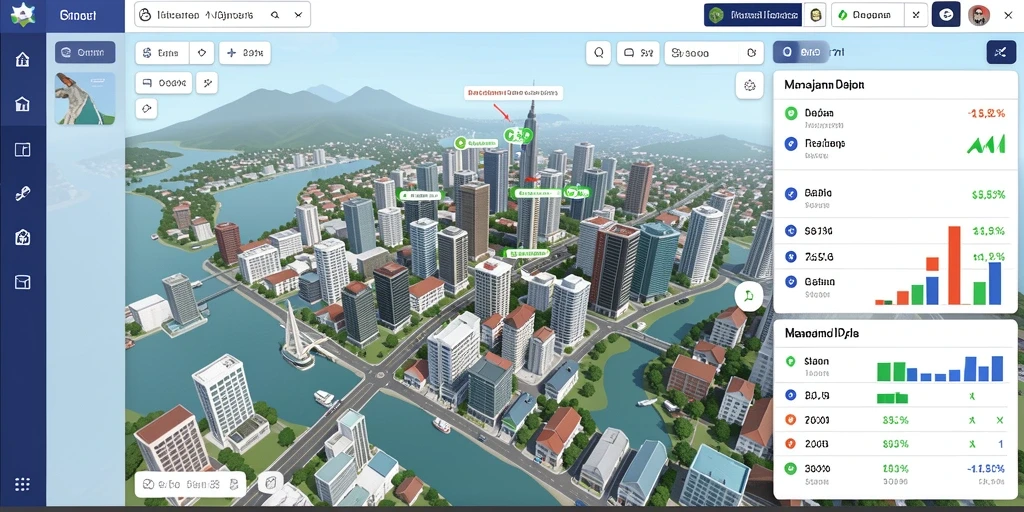Screen dimensions: 1024x512
Task: Click the panel layout icon in sidebar
Action: click(22, 150)
